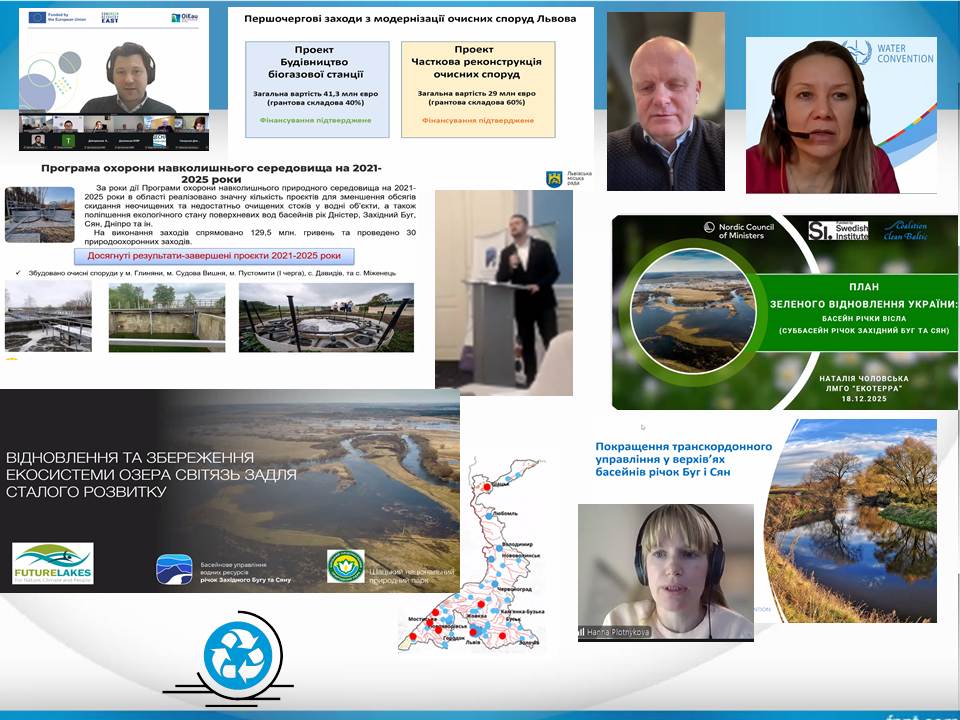Click the Lviv city council crest
The image size is (960, 720).
click(552, 178)
